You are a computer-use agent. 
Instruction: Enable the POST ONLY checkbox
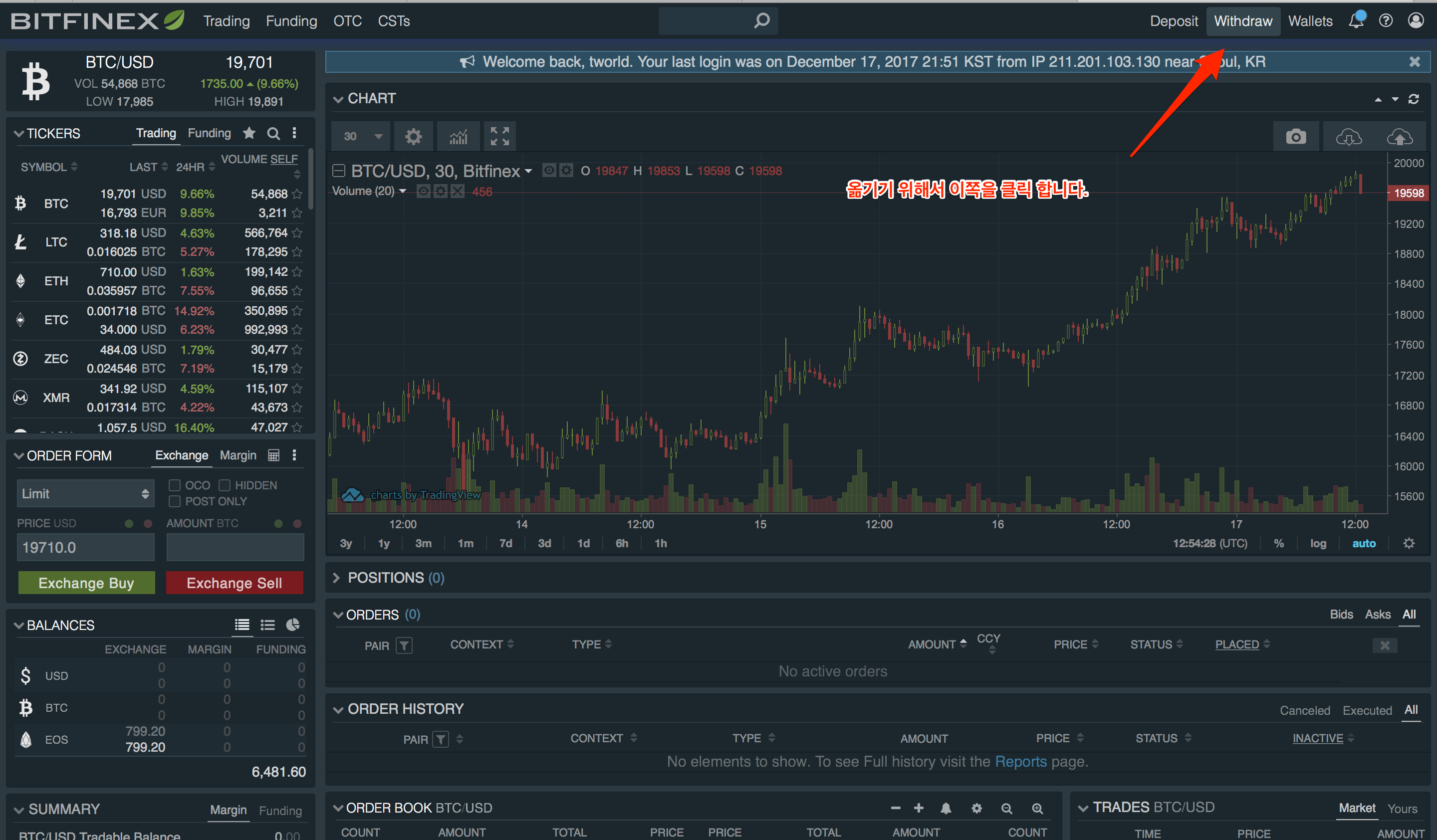[x=175, y=501]
